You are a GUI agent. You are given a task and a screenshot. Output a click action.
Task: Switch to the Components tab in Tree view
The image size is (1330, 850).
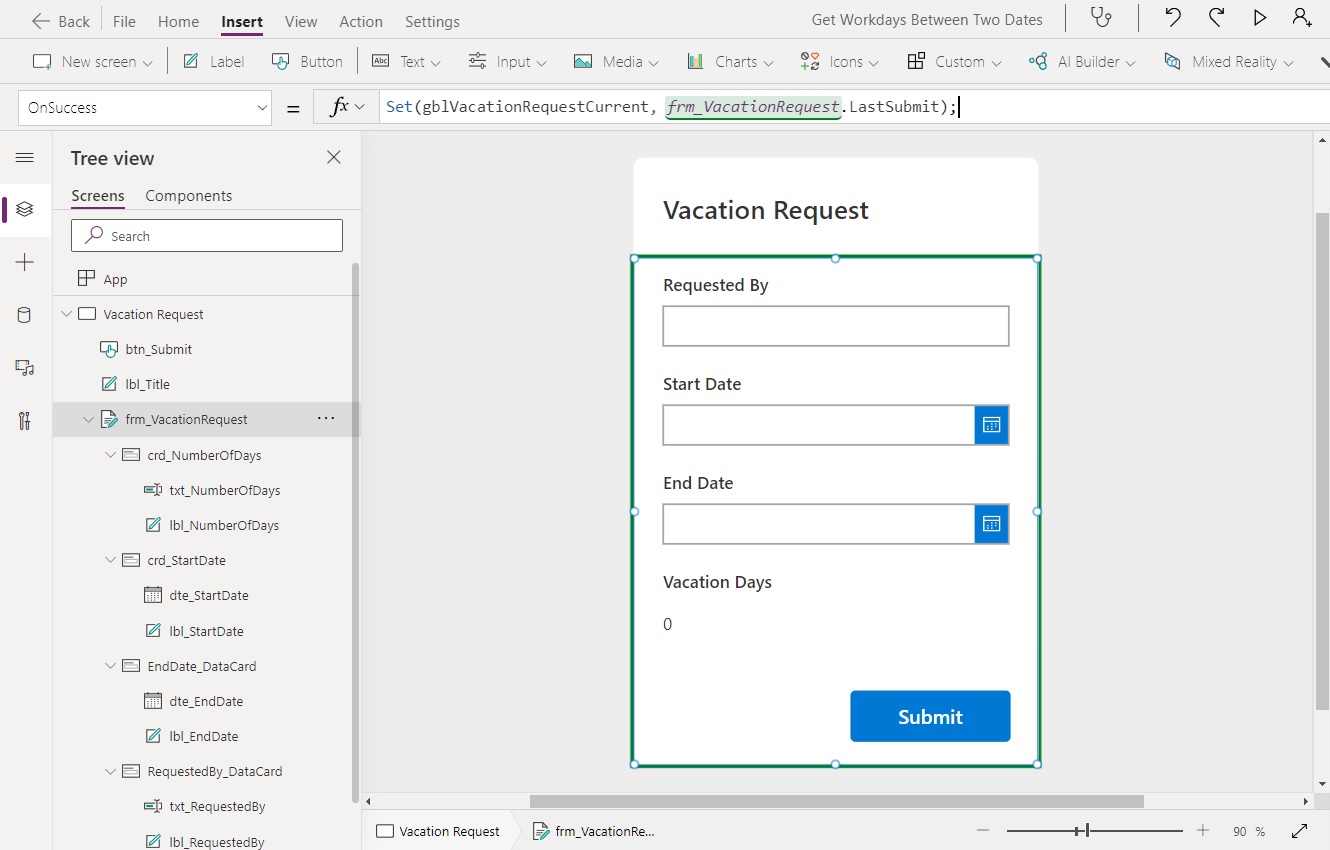[188, 195]
